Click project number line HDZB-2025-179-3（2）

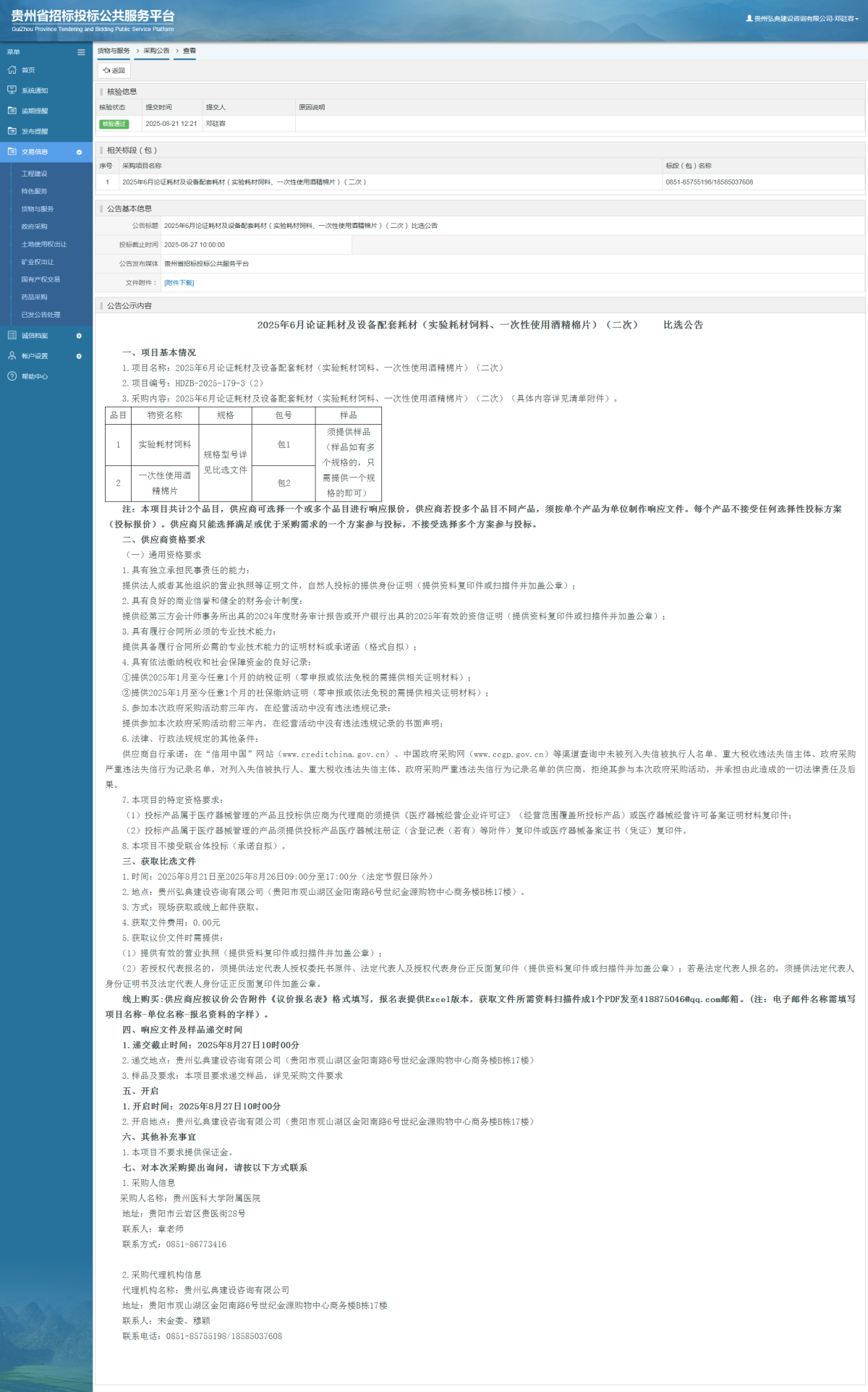point(193,383)
